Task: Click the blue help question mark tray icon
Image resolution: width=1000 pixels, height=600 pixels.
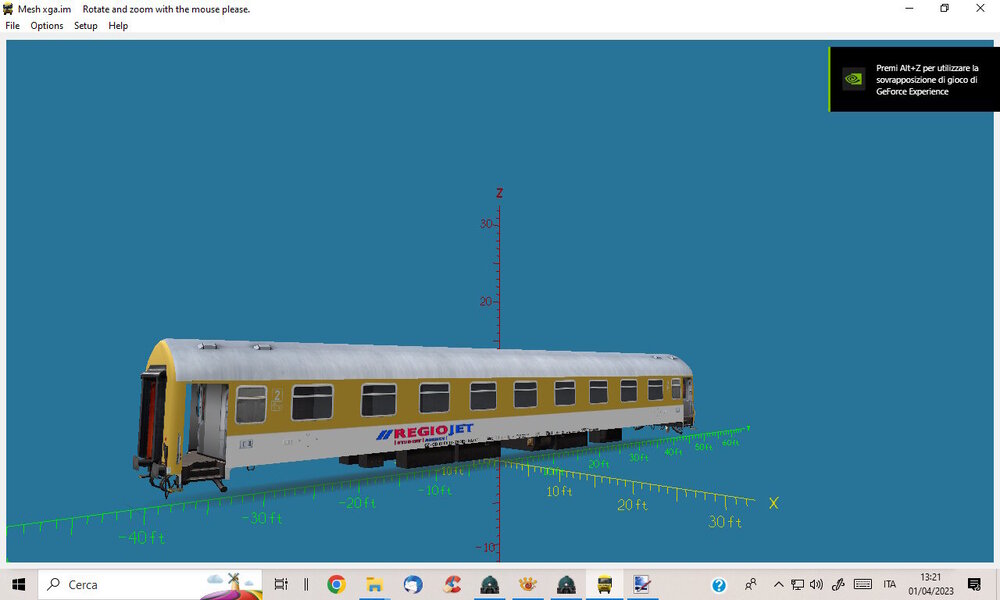Action: coord(719,585)
